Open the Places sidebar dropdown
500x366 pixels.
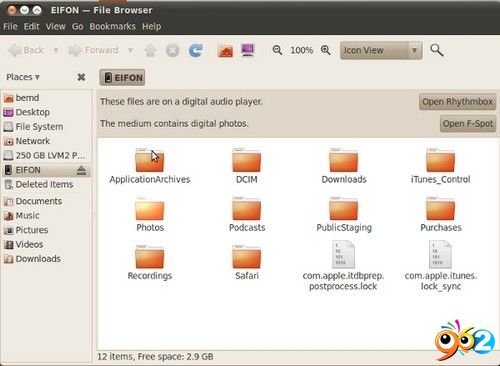(x=23, y=77)
